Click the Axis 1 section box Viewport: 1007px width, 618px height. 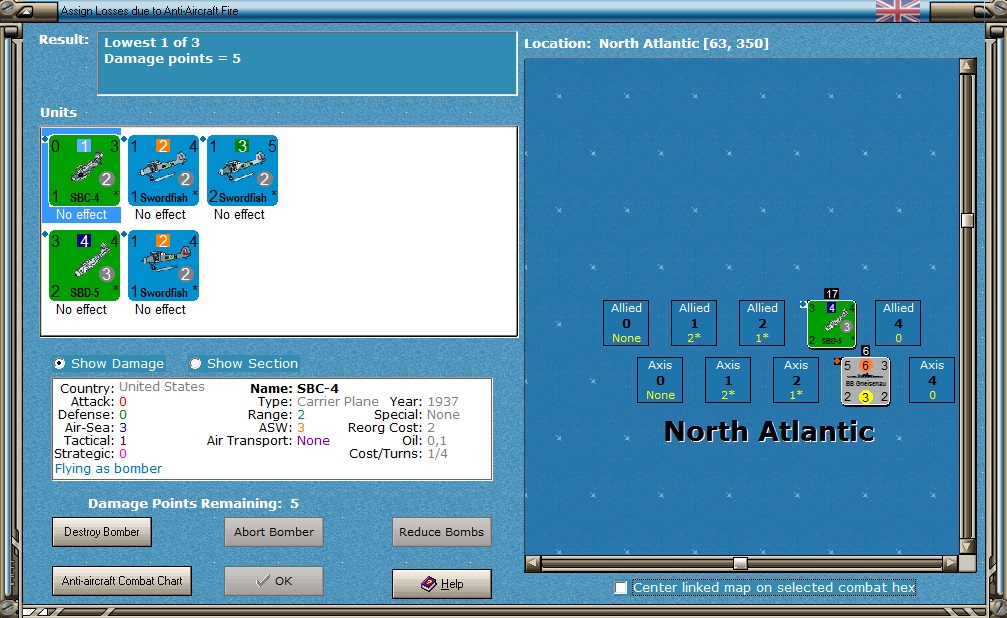728,380
